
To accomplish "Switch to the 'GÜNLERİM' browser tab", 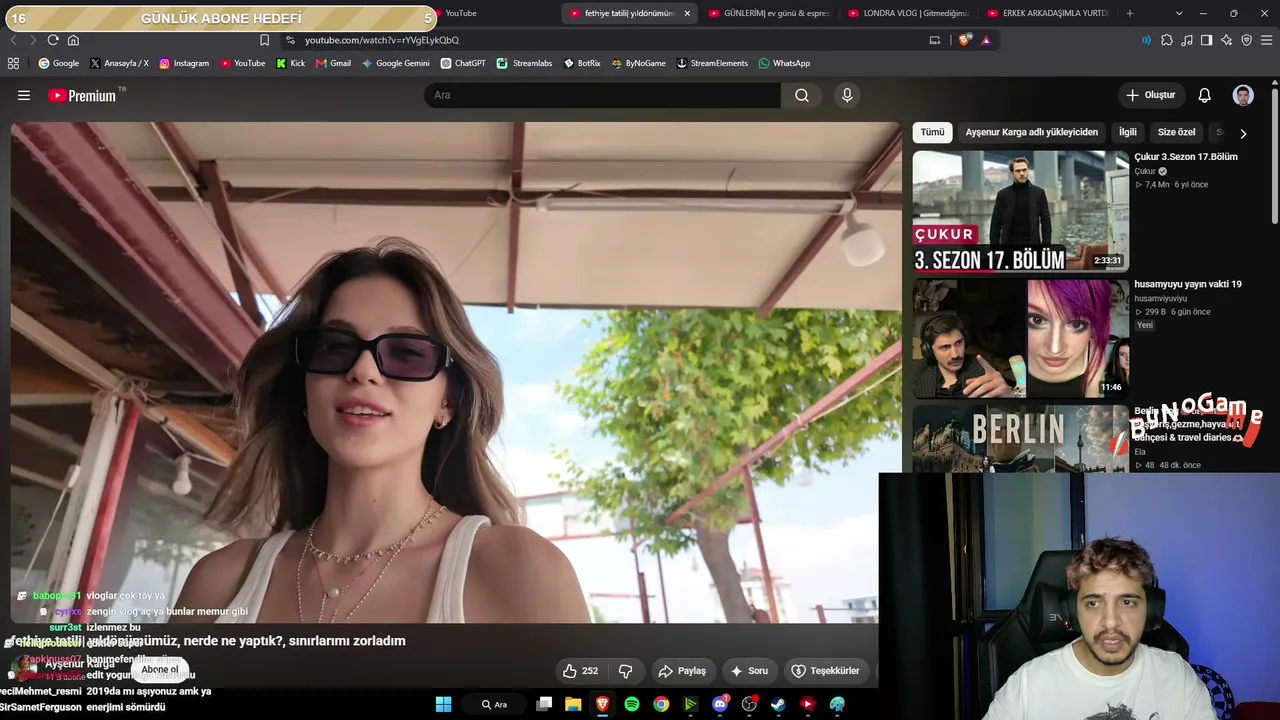I will [x=770, y=13].
